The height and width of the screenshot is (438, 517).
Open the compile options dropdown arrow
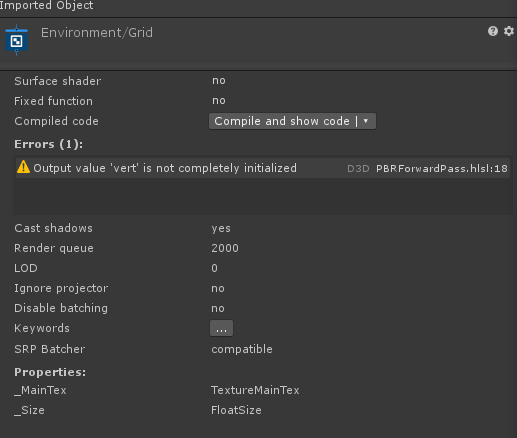[x=366, y=121]
